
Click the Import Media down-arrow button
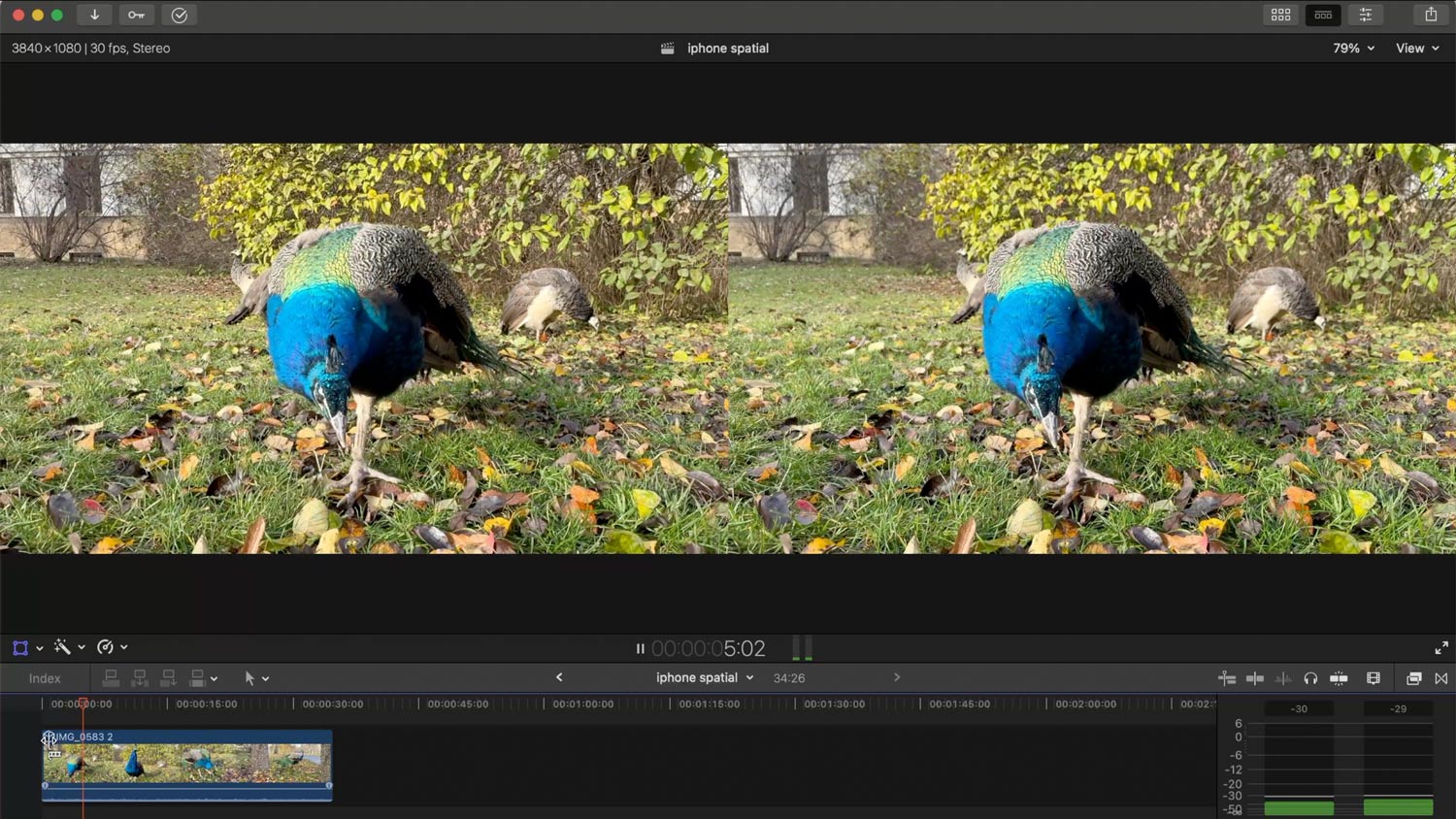(94, 15)
